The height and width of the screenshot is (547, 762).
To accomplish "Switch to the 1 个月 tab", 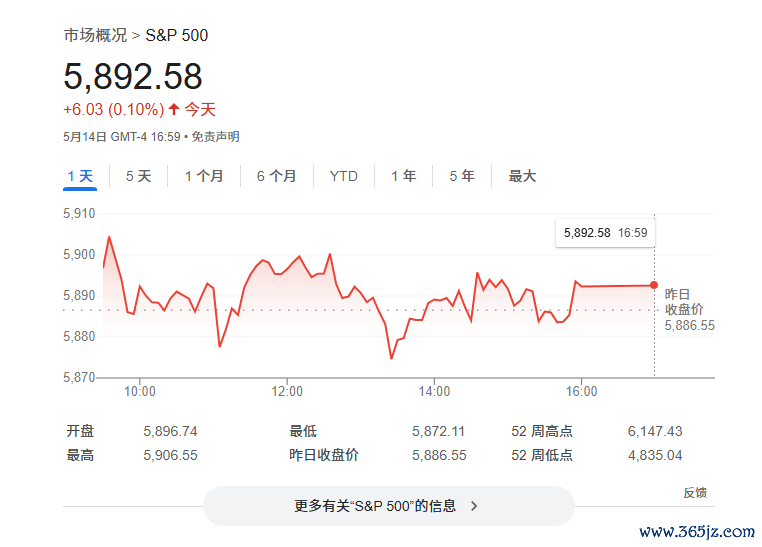I will point(204,176).
